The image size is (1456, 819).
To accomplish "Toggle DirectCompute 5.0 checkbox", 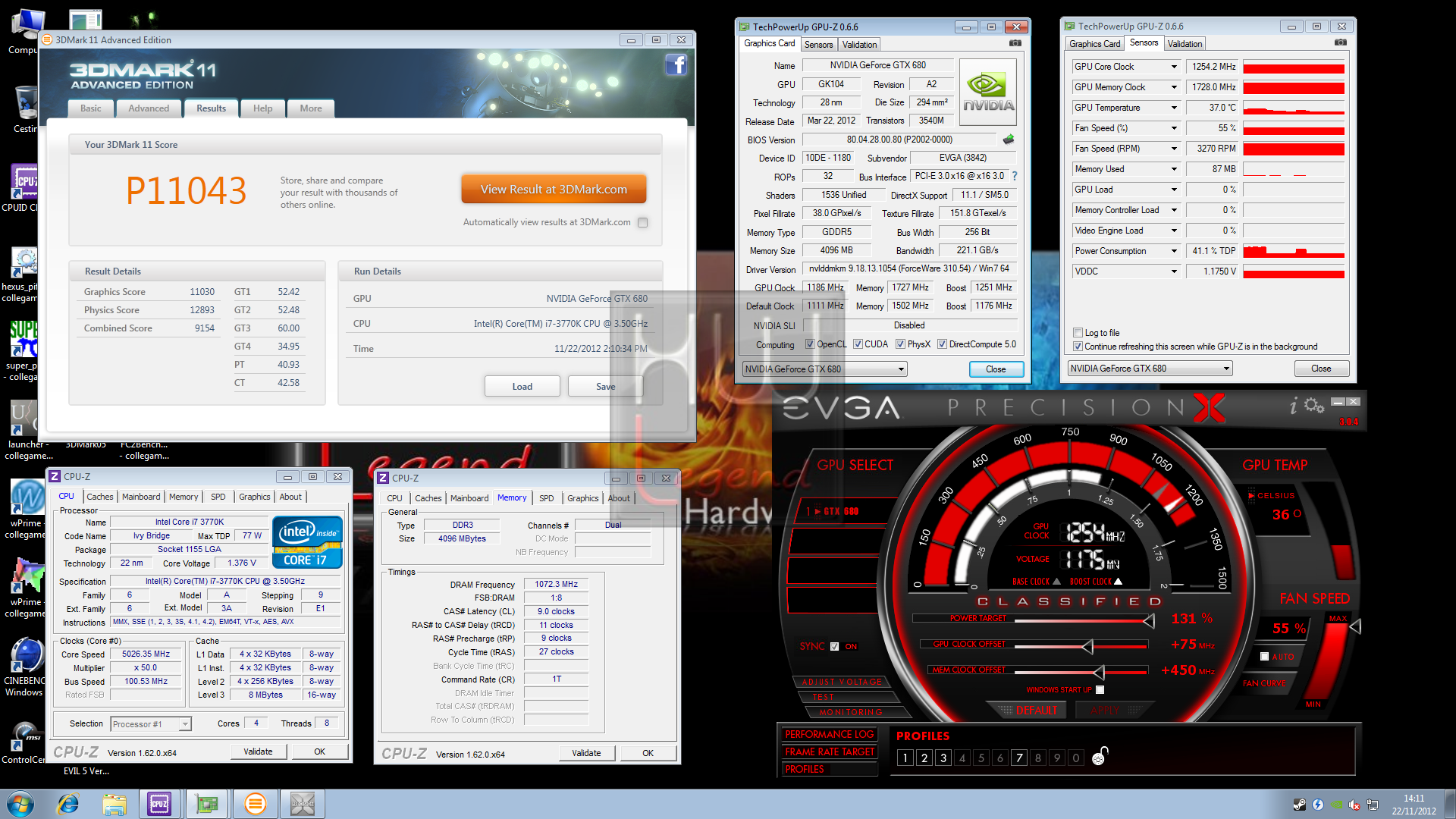I will 942,344.
